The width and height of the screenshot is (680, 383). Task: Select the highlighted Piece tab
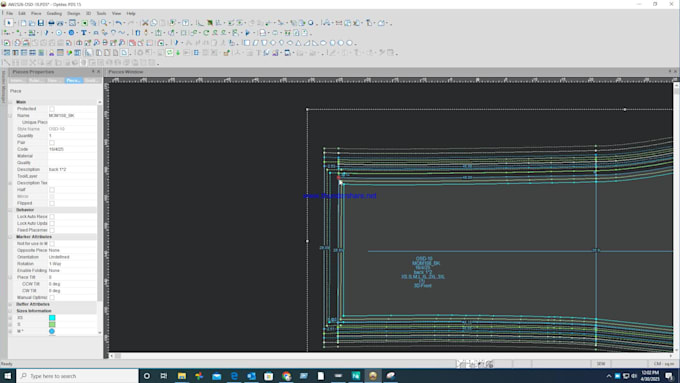(73, 81)
